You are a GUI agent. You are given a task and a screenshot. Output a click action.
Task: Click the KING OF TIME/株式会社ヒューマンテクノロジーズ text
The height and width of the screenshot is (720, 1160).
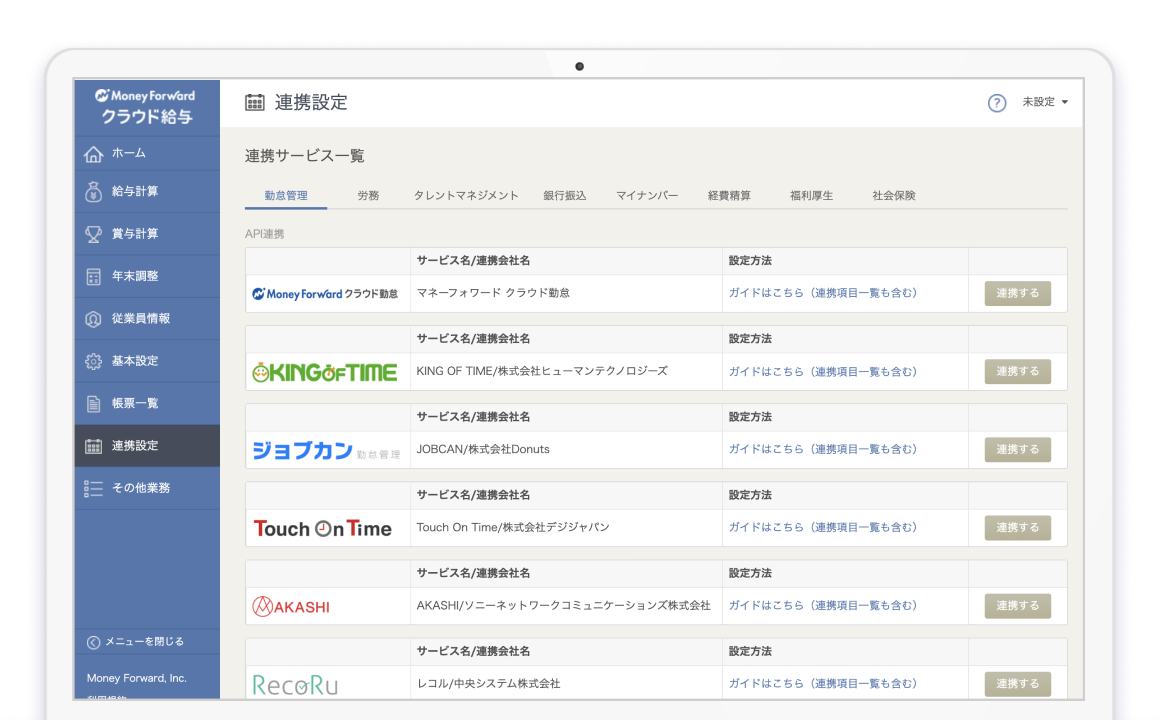pos(542,371)
